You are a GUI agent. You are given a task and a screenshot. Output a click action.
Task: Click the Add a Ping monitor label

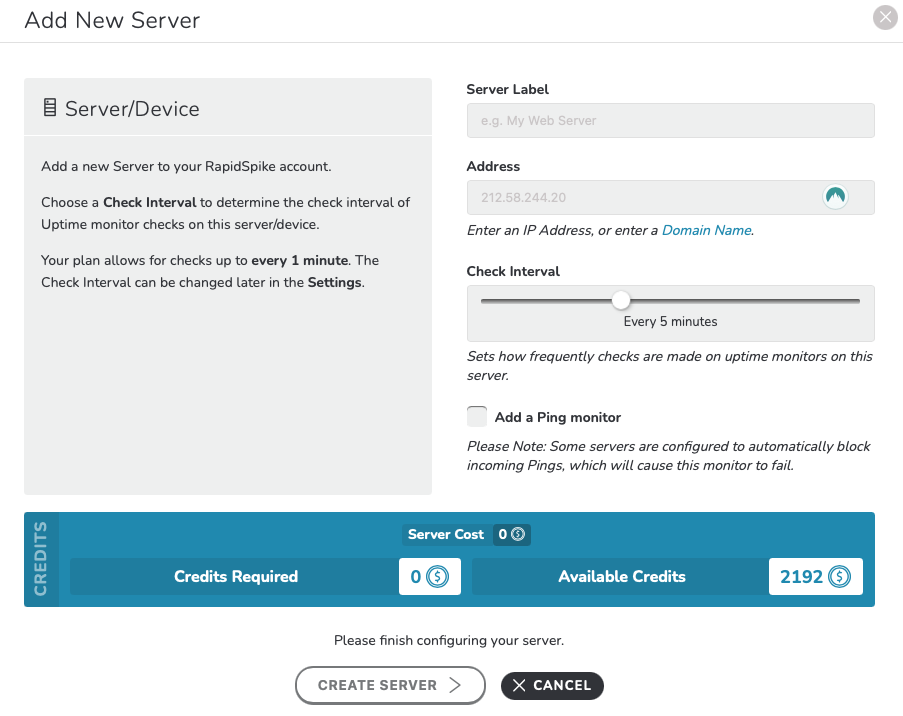click(x=557, y=417)
